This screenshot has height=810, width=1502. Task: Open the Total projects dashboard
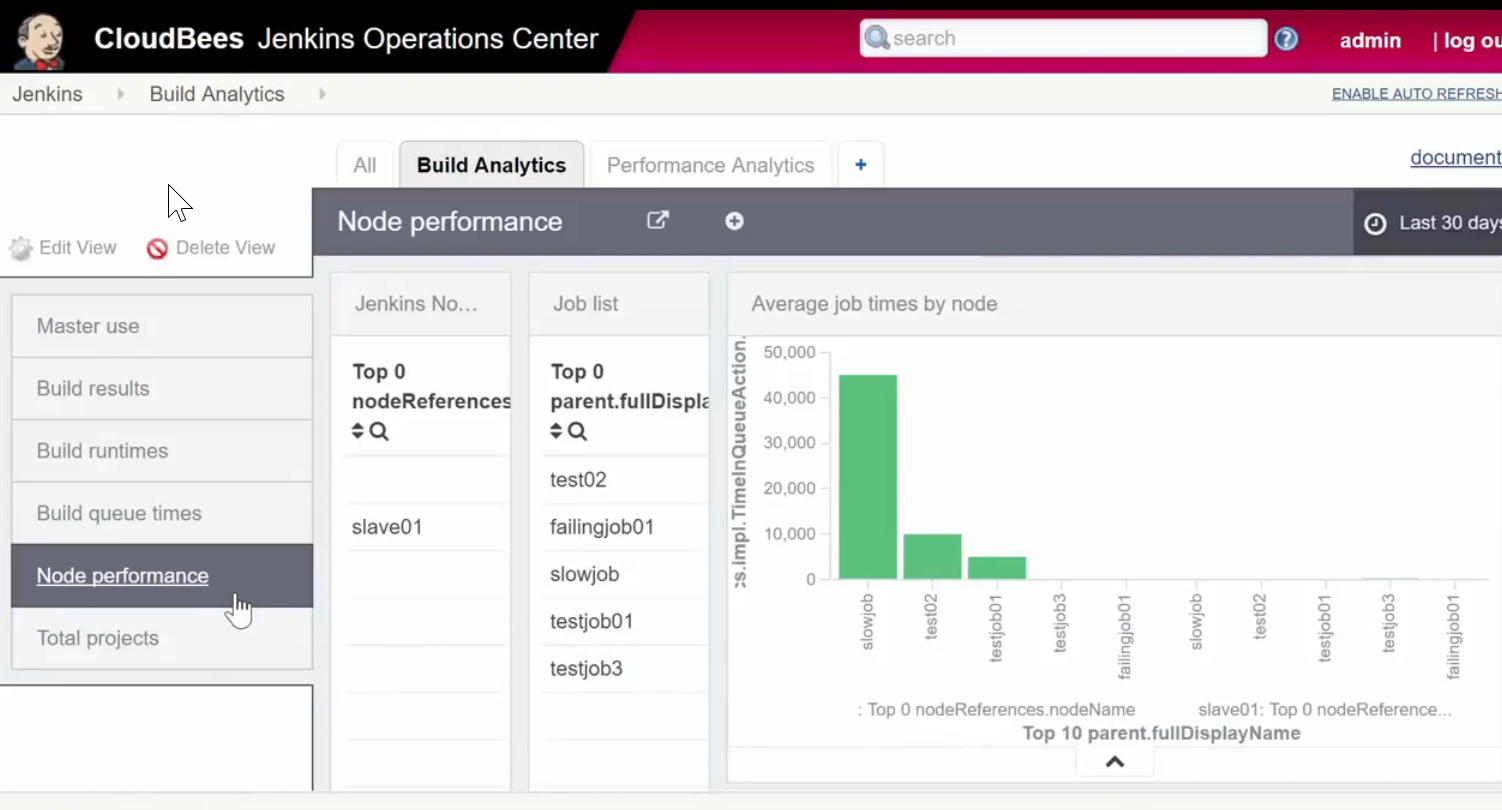[98, 638]
